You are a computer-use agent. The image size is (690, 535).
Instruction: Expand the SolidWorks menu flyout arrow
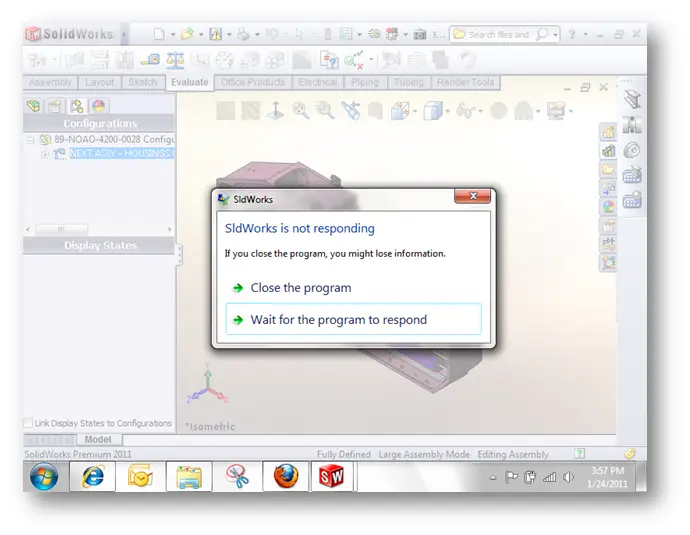coord(124,34)
